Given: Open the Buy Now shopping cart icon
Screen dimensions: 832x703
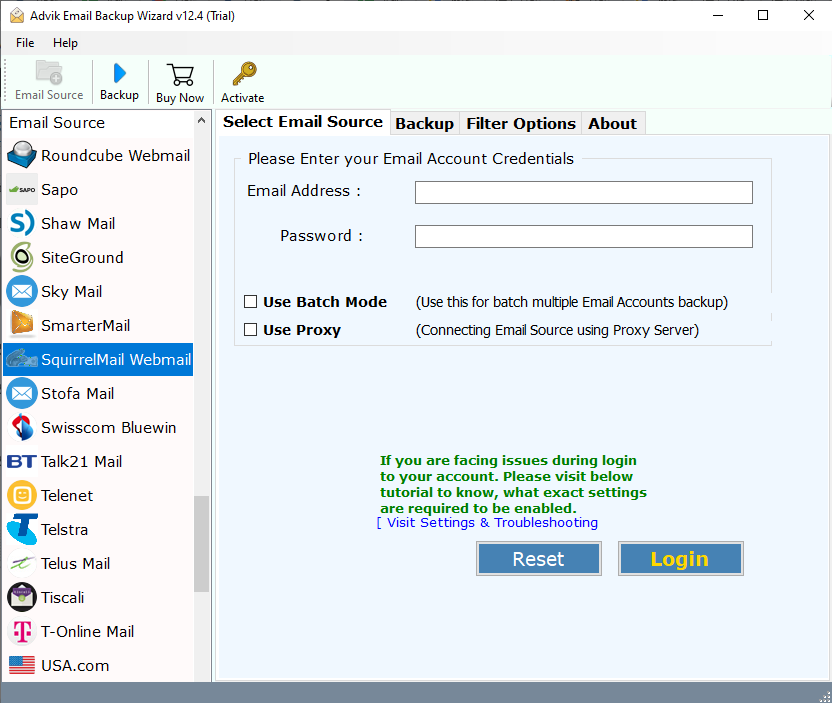Looking at the screenshot, I should pyautogui.click(x=180, y=75).
